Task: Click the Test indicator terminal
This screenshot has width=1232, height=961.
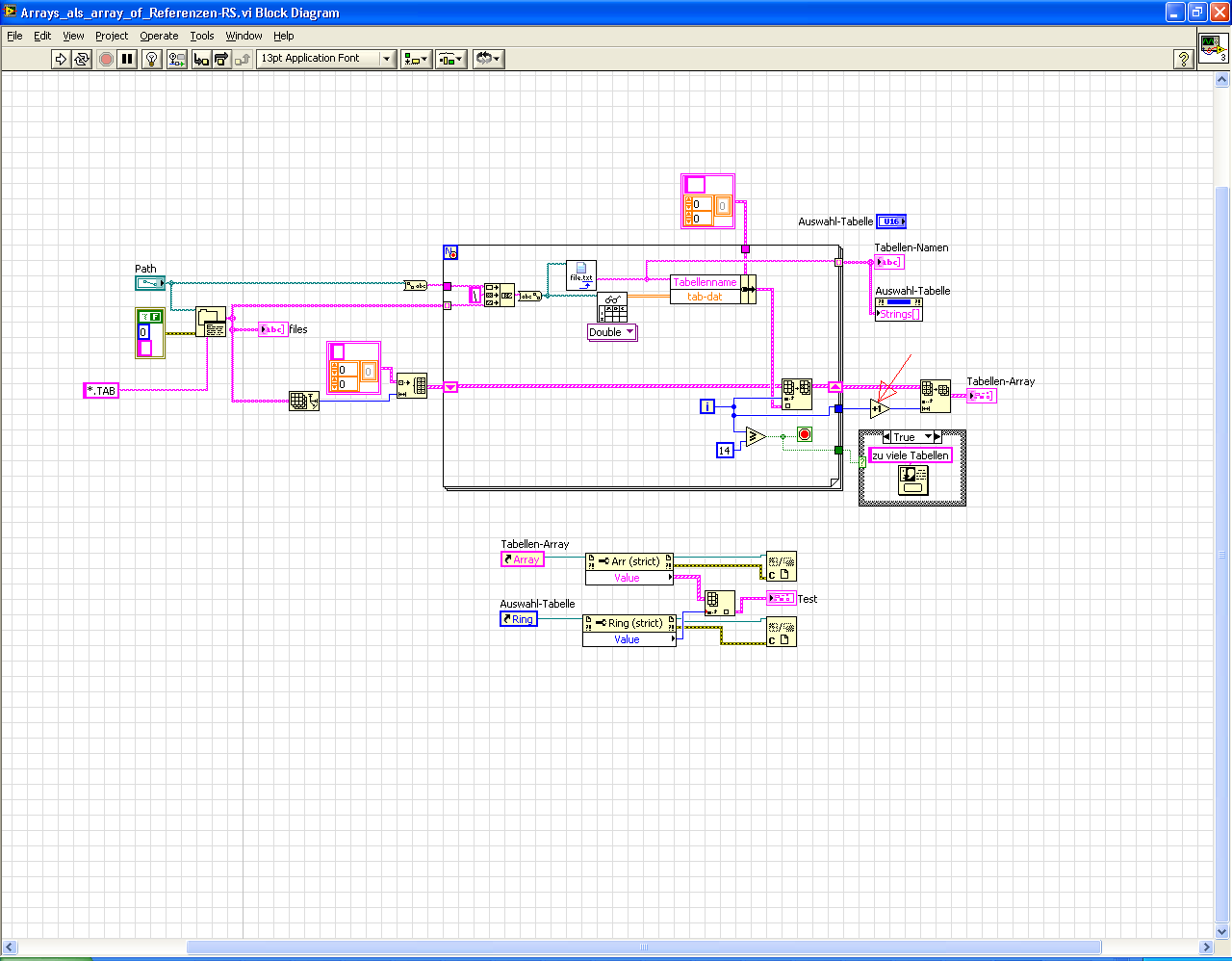Action: 781,598
